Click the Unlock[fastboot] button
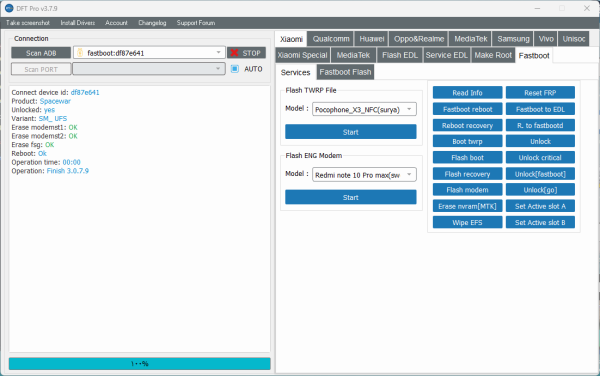Viewport: 600px width, 376px height. tap(540, 174)
